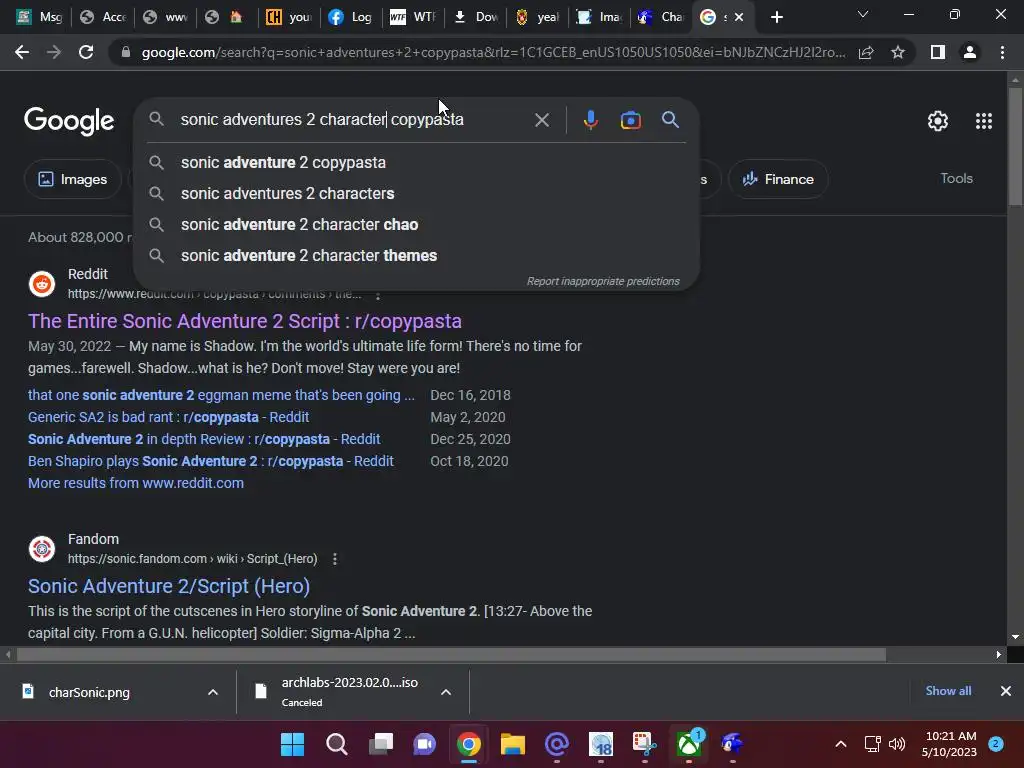Go back to the previous page
The height and width of the screenshot is (768, 1024).
tap(22, 52)
